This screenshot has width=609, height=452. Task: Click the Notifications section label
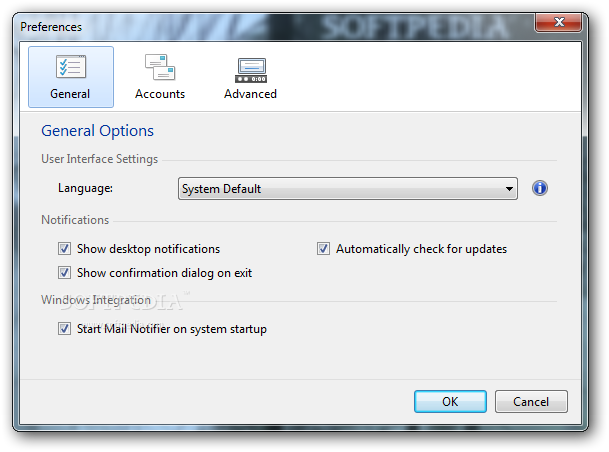point(75,220)
